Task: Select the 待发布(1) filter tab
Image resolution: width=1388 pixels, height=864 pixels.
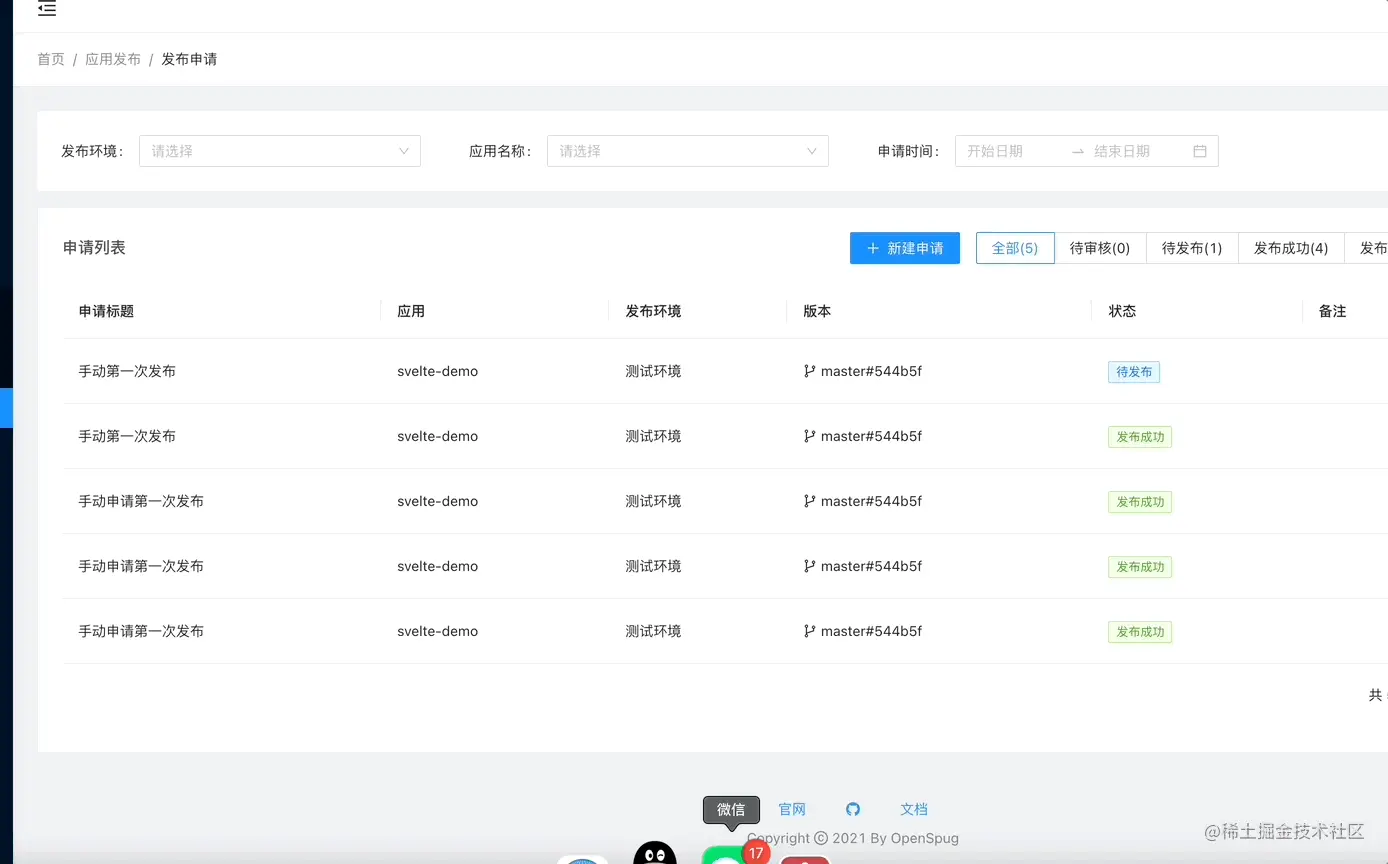Action: [x=1191, y=247]
